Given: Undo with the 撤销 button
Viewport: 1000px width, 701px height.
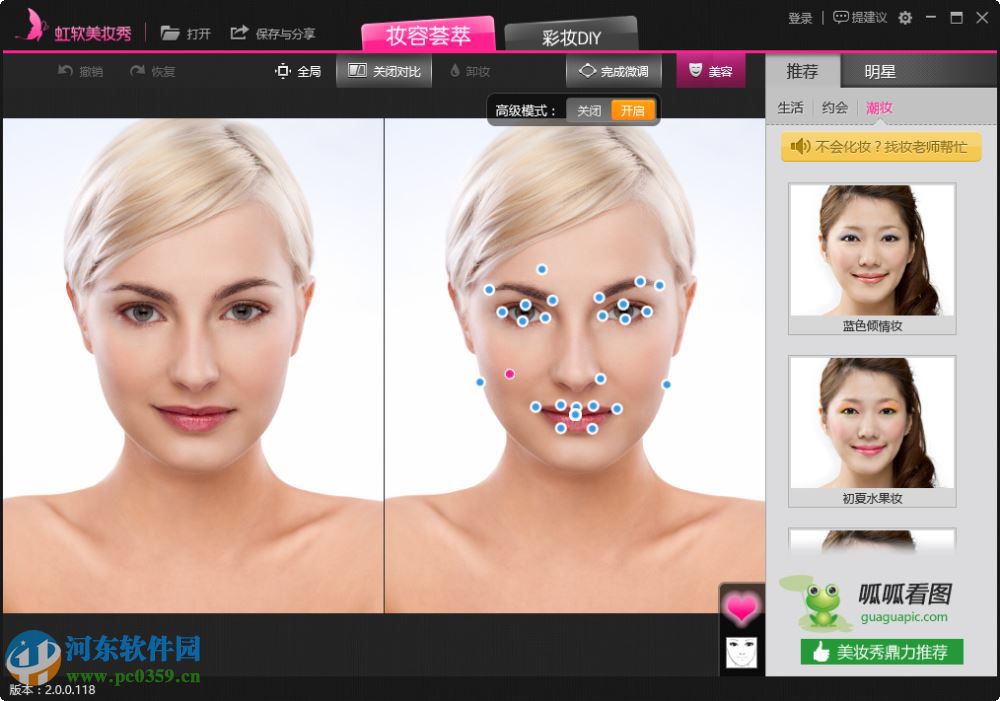Looking at the screenshot, I should (80, 71).
